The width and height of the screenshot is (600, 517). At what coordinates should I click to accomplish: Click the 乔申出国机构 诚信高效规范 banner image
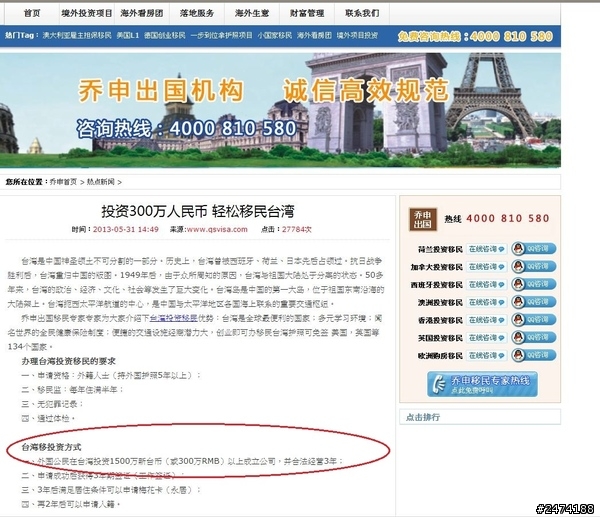[x=280, y=110]
